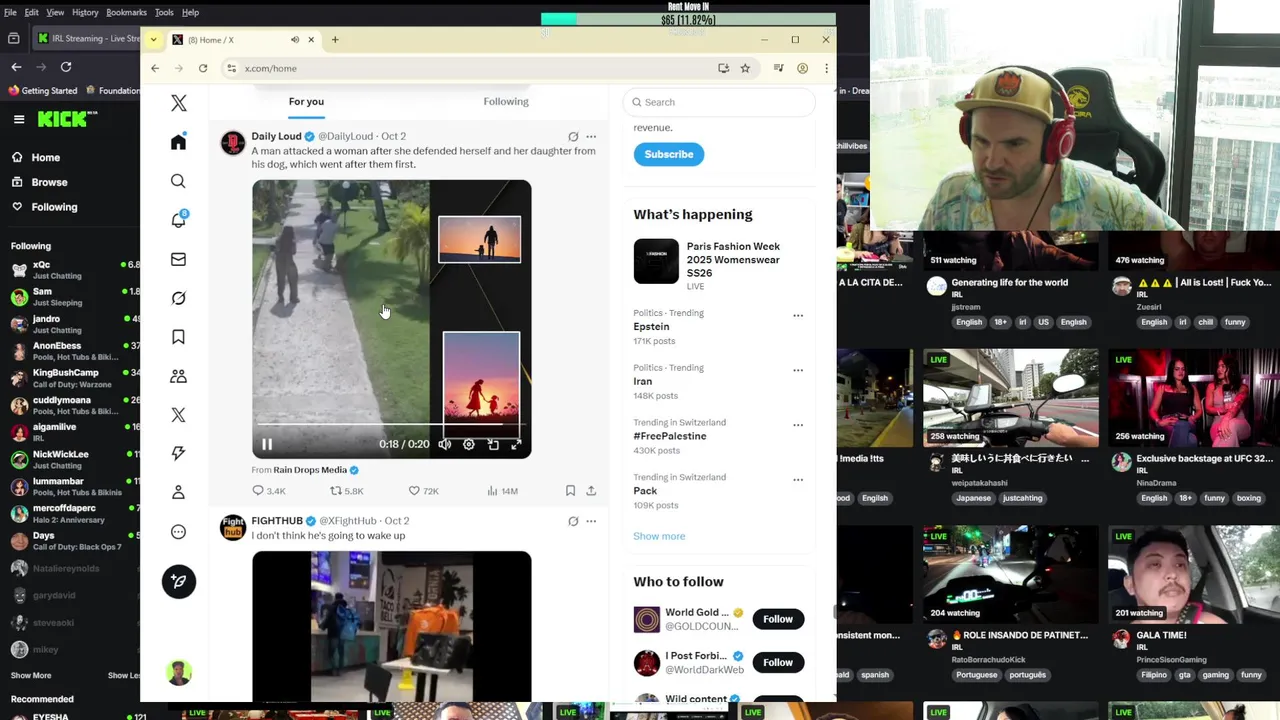Image resolution: width=1280 pixels, height=720 pixels.
Task: Open Grok actions on the Daily Loud post
Action: pos(573,136)
